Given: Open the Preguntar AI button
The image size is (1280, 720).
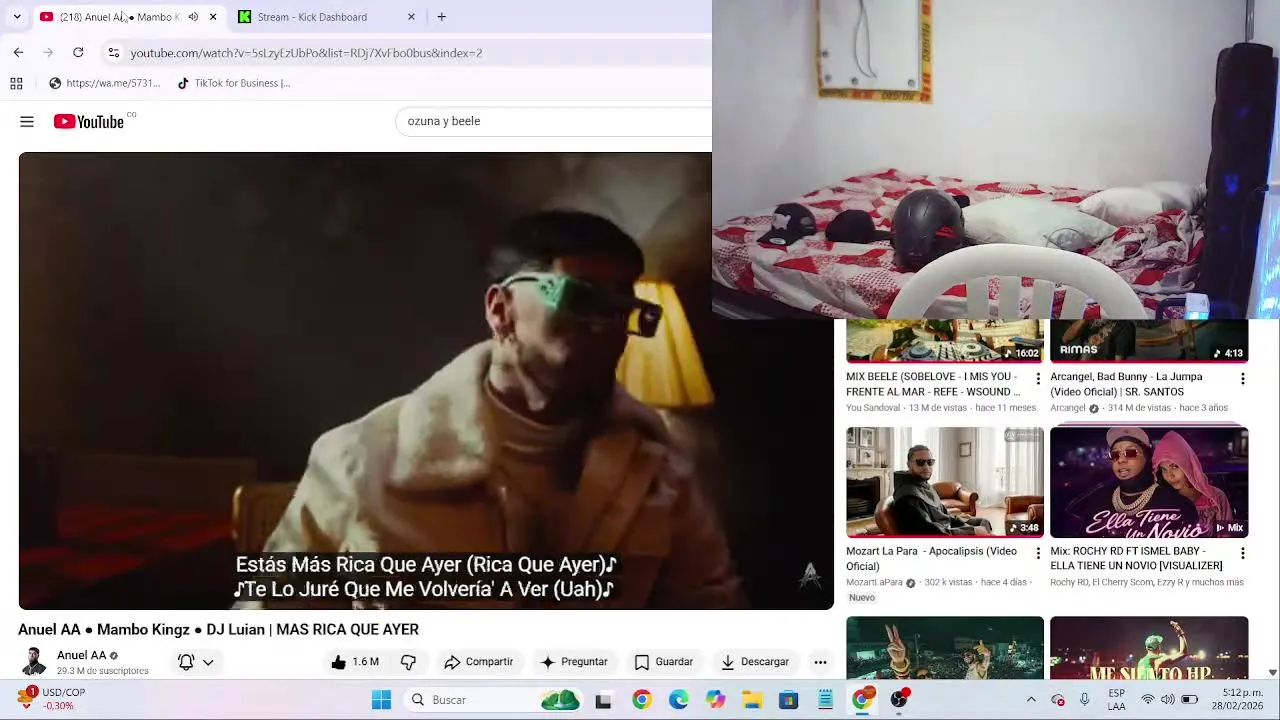Looking at the screenshot, I should click(574, 662).
